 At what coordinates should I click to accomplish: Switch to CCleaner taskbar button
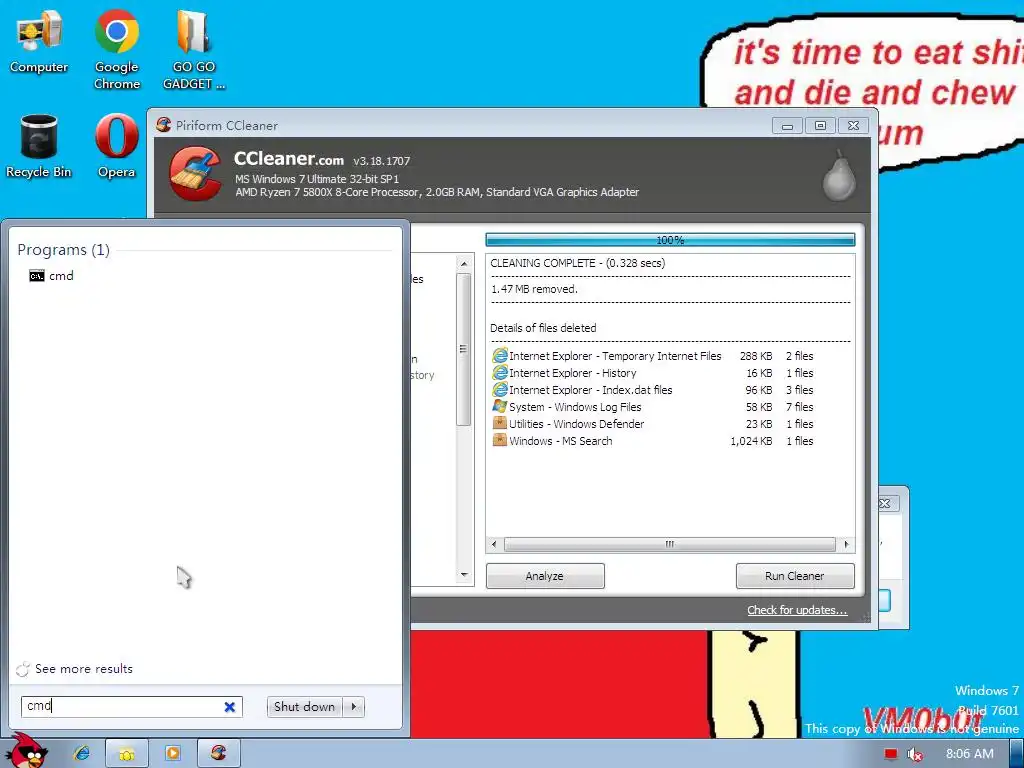click(219, 754)
